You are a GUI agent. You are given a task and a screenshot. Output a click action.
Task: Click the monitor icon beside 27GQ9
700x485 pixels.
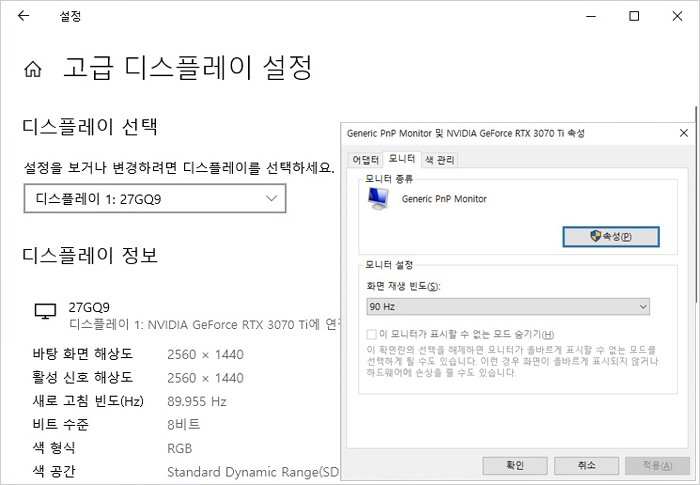coord(45,312)
